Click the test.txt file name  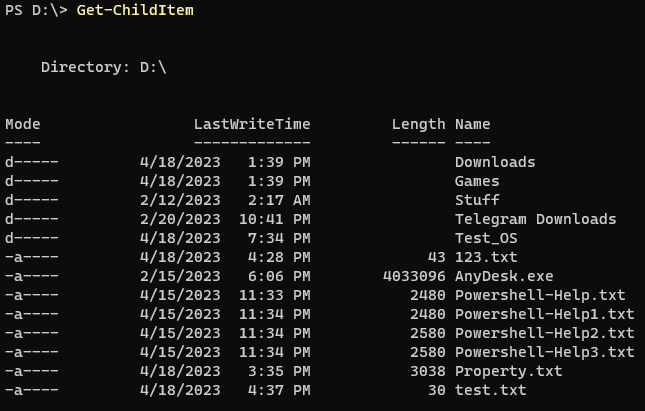pos(490,390)
